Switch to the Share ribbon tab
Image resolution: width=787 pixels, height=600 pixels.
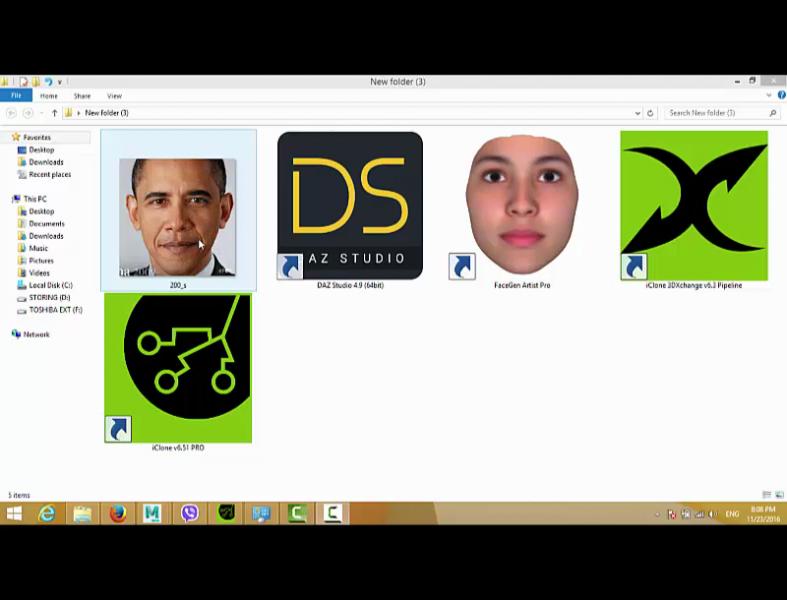pyautogui.click(x=82, y=96)
